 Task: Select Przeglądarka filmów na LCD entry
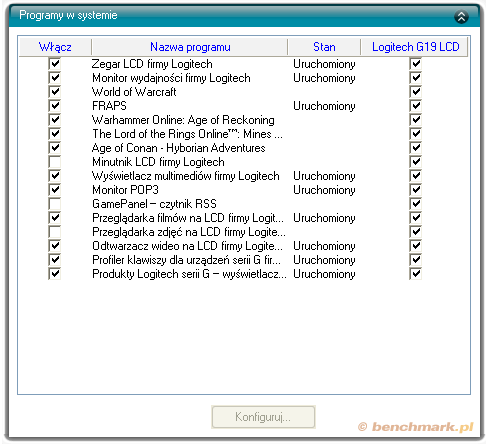(x=188, y=218)
